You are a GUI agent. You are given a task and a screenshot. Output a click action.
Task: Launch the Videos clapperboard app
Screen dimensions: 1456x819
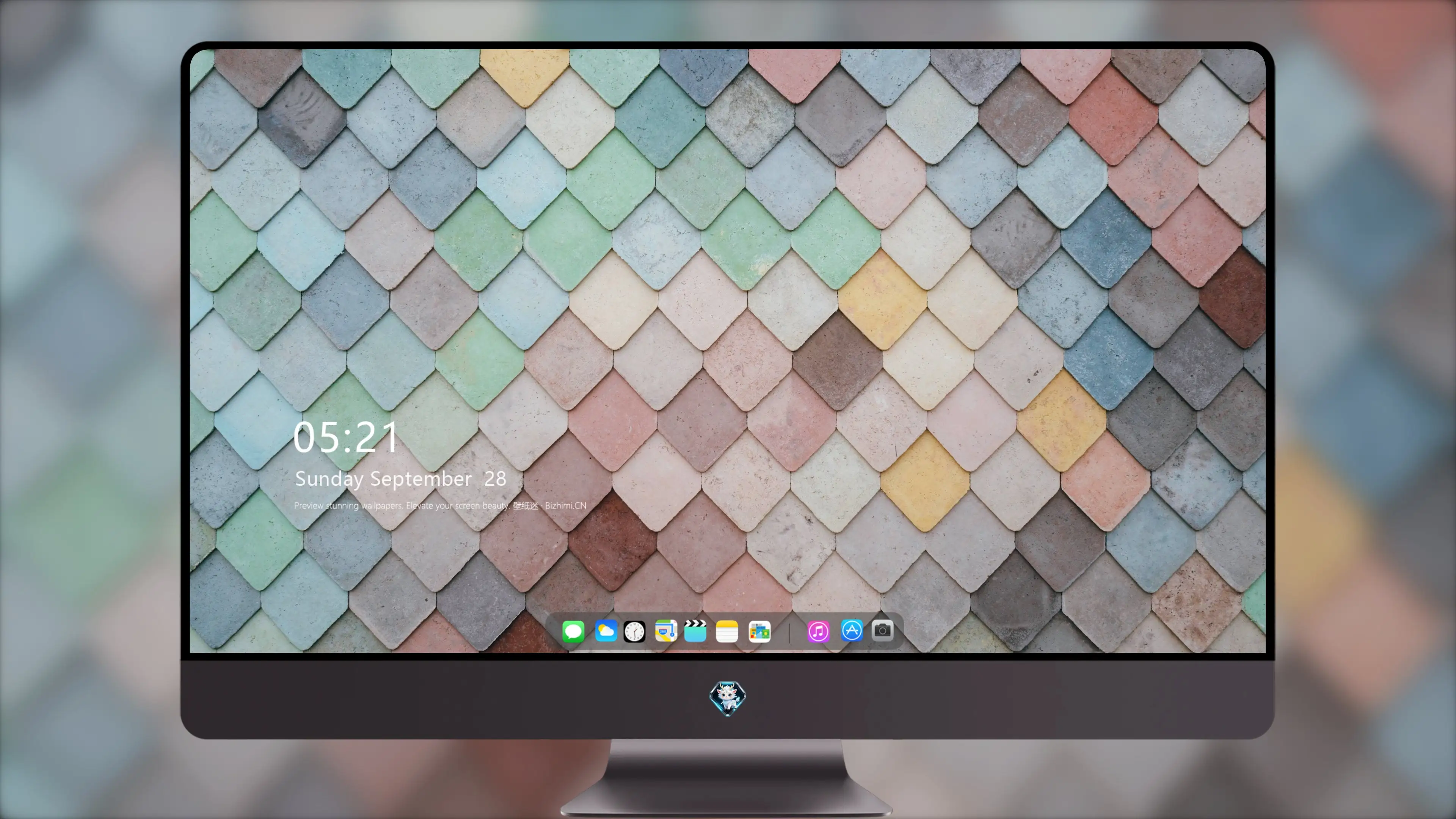[x=695, y=631]
